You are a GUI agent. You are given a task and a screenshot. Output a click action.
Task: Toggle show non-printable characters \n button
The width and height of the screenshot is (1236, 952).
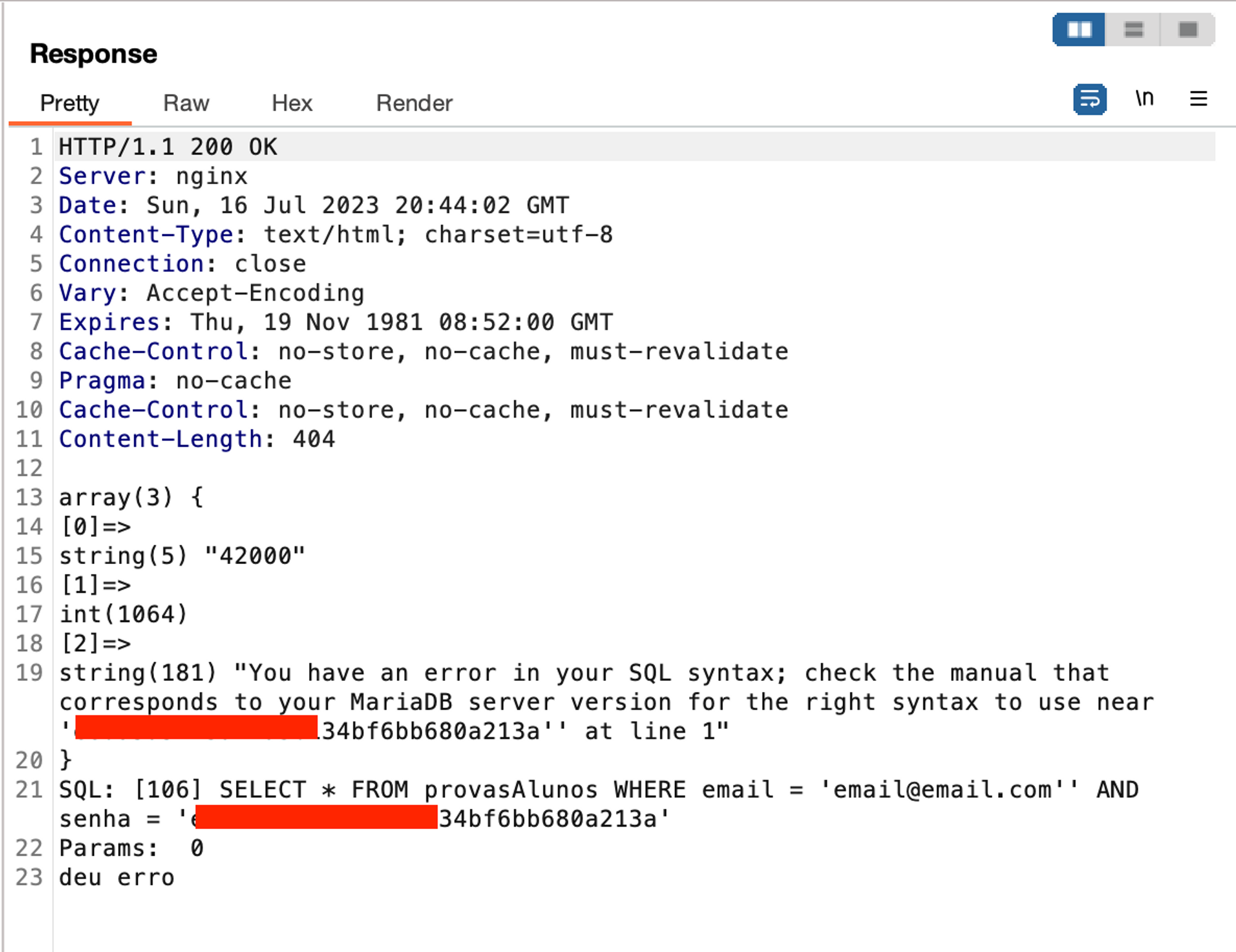pos(1144,98)
